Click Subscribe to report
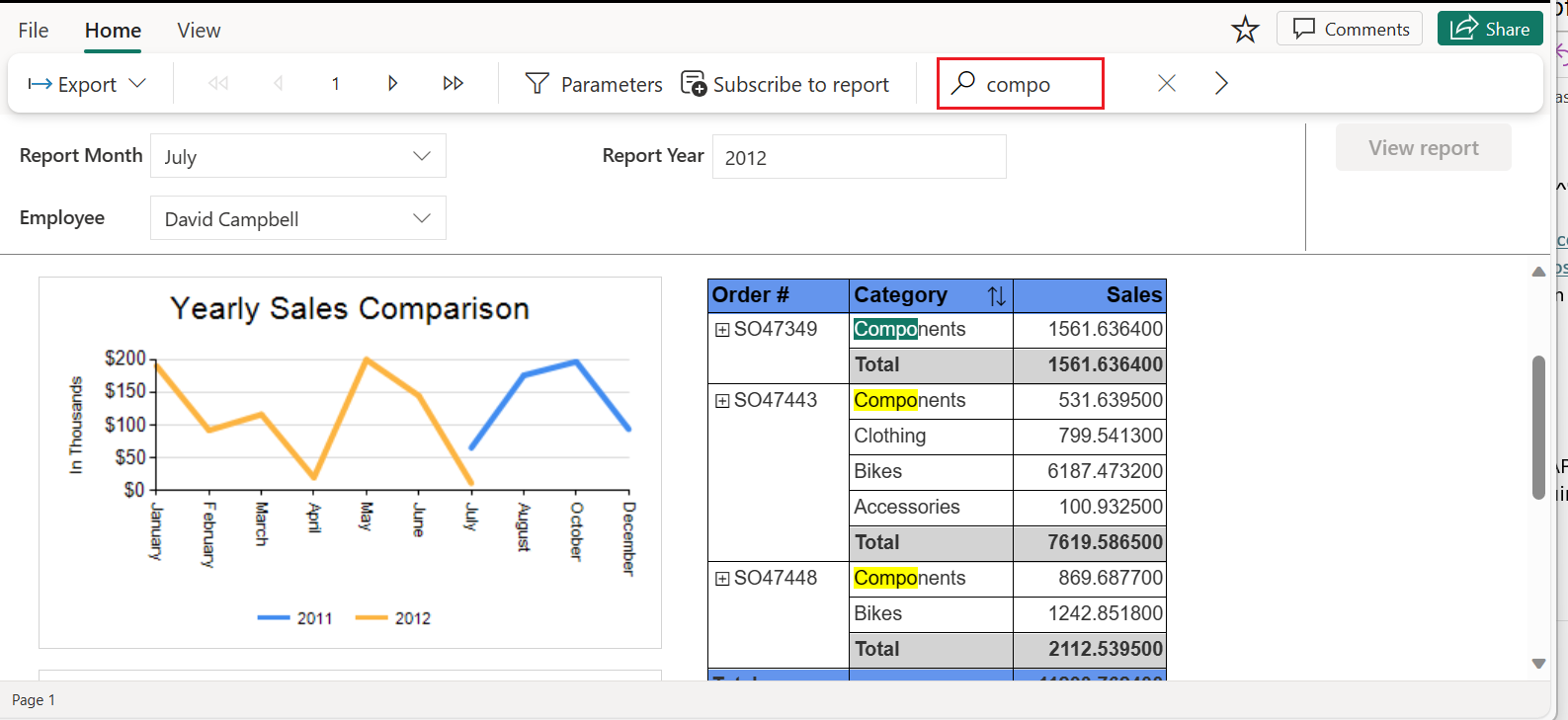Viewport: 1568px width, 720px height. [784, 84]
